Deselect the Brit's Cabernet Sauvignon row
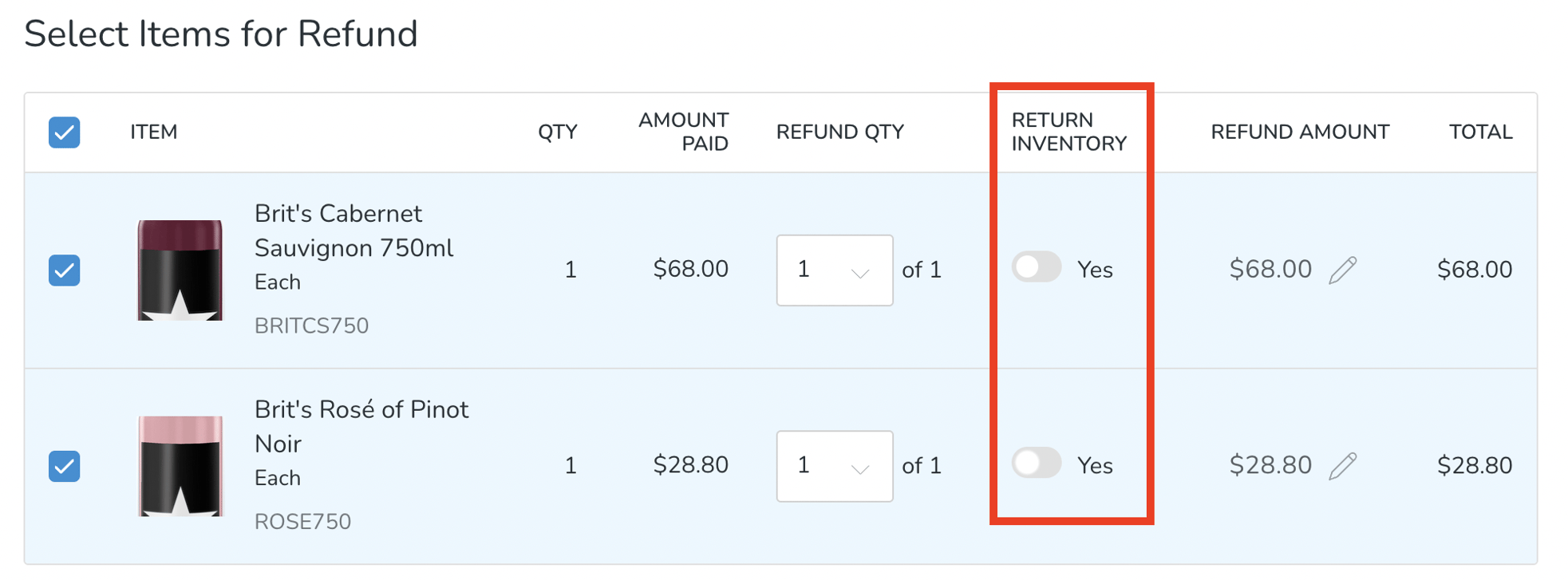The image size is (1568, 580). click(x=64, y=270)
